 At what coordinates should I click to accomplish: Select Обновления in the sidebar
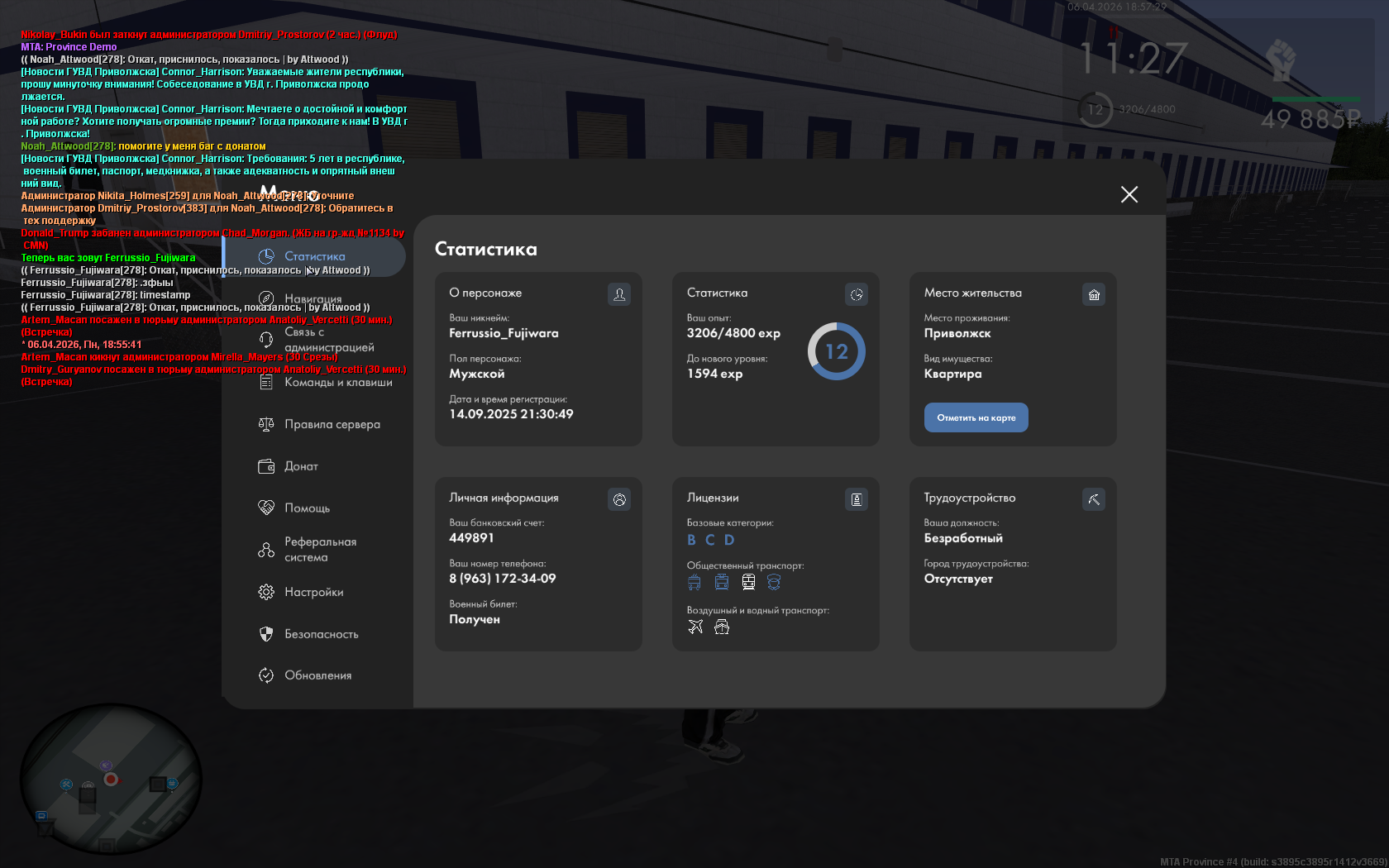pyautogui.click(x=317, y=675)
